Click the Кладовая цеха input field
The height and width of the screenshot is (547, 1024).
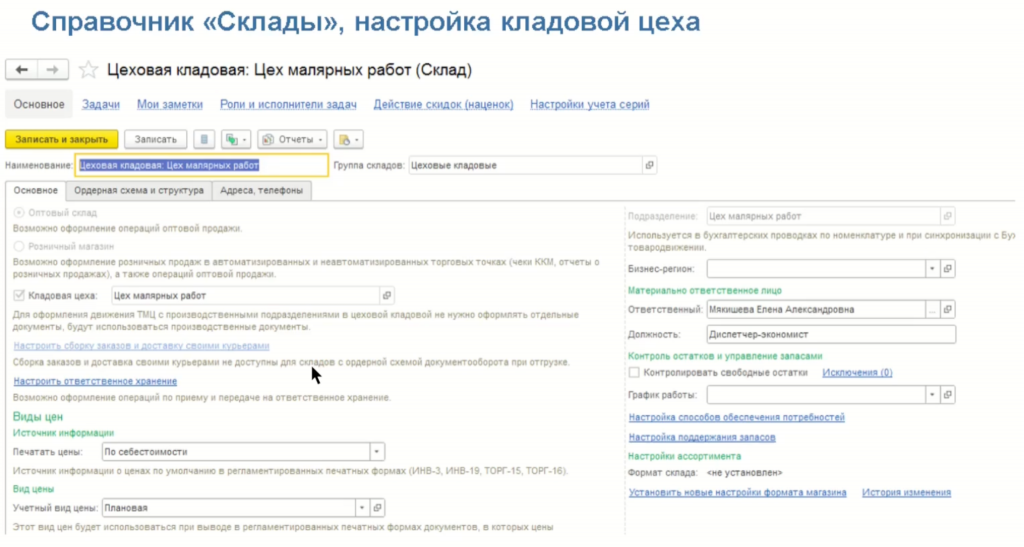(x=246, y=296)
